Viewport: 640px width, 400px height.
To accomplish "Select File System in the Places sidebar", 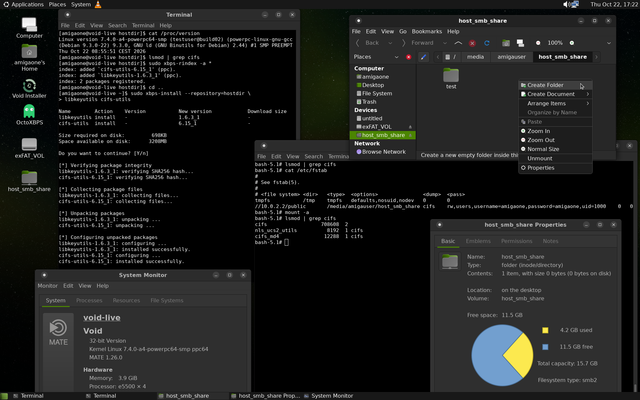I will [x=382, y=93].
